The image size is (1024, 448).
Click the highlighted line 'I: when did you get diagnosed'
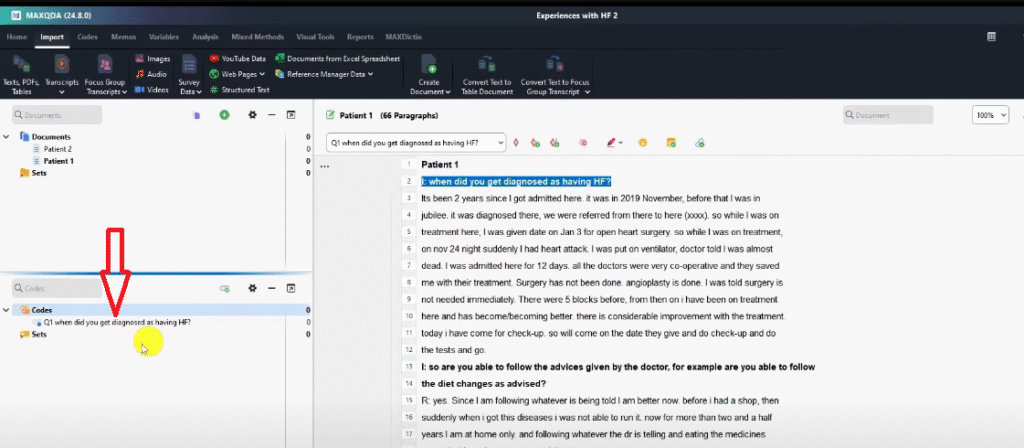coord(516,181)
